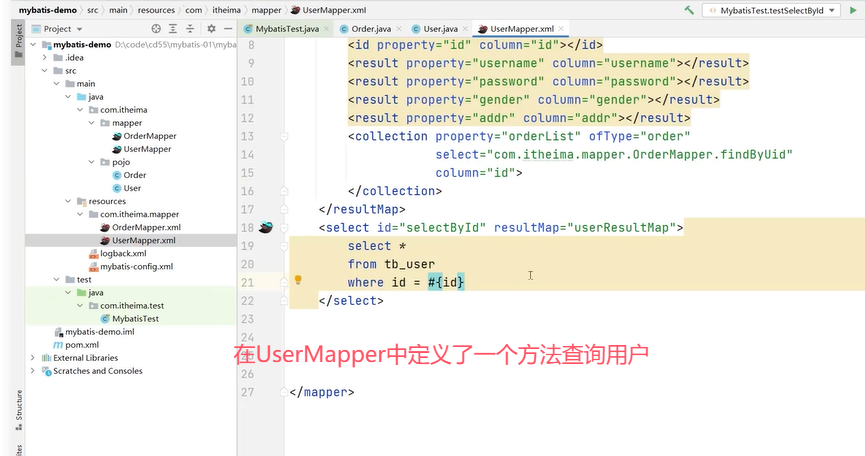Viewport: 865px width, 456px height.
Task: Collapse the main folder
Action: pos(56,84)
